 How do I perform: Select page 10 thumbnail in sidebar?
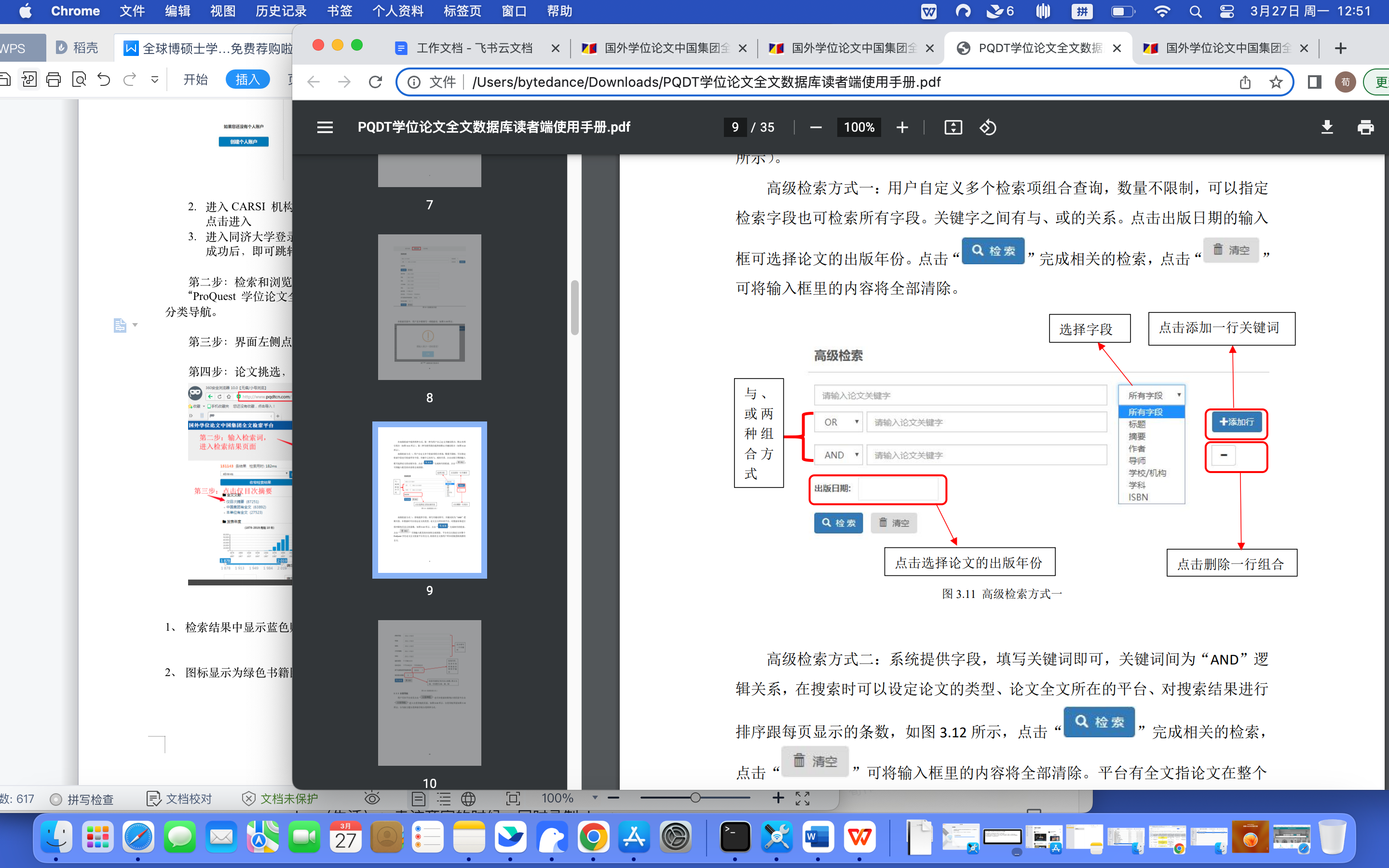[x=429, y=692]
